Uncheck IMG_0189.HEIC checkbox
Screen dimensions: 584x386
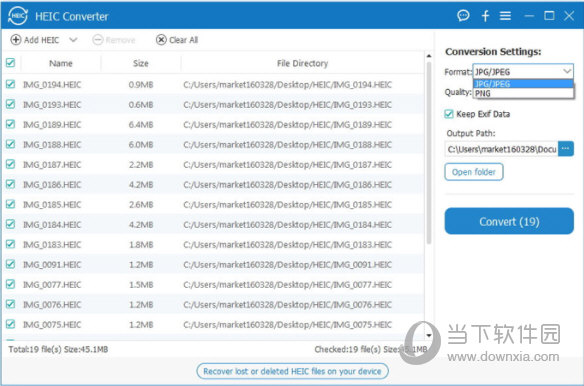[x=10, y=124]
